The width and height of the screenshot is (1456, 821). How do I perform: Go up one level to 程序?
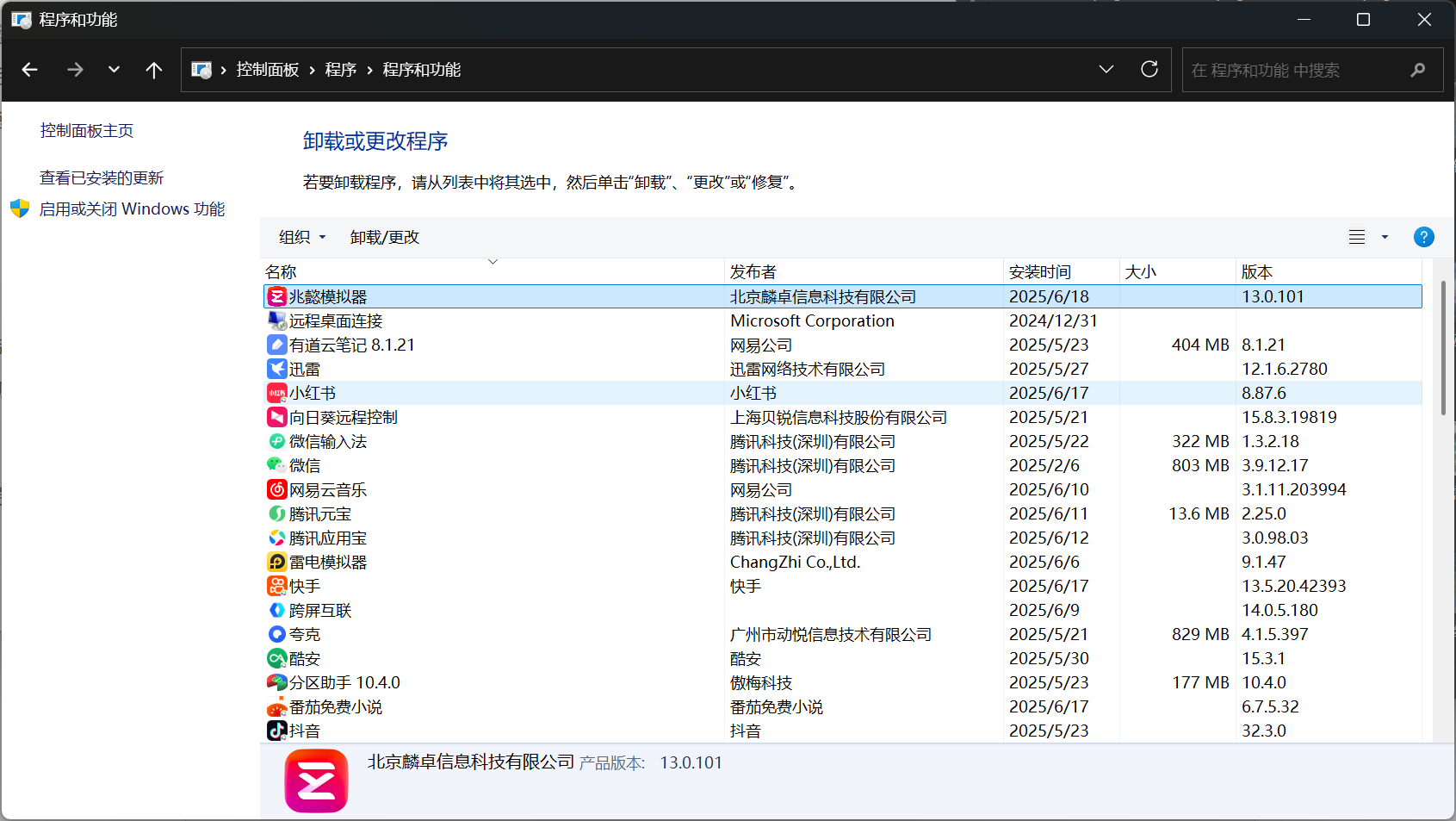(x=154, y=70)
